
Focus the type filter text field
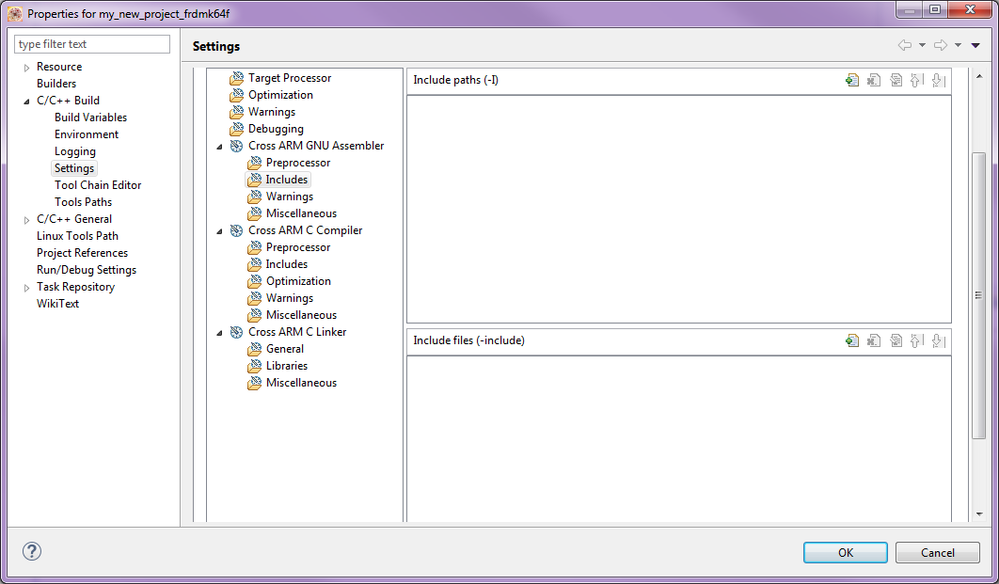(x=92, y=44)
